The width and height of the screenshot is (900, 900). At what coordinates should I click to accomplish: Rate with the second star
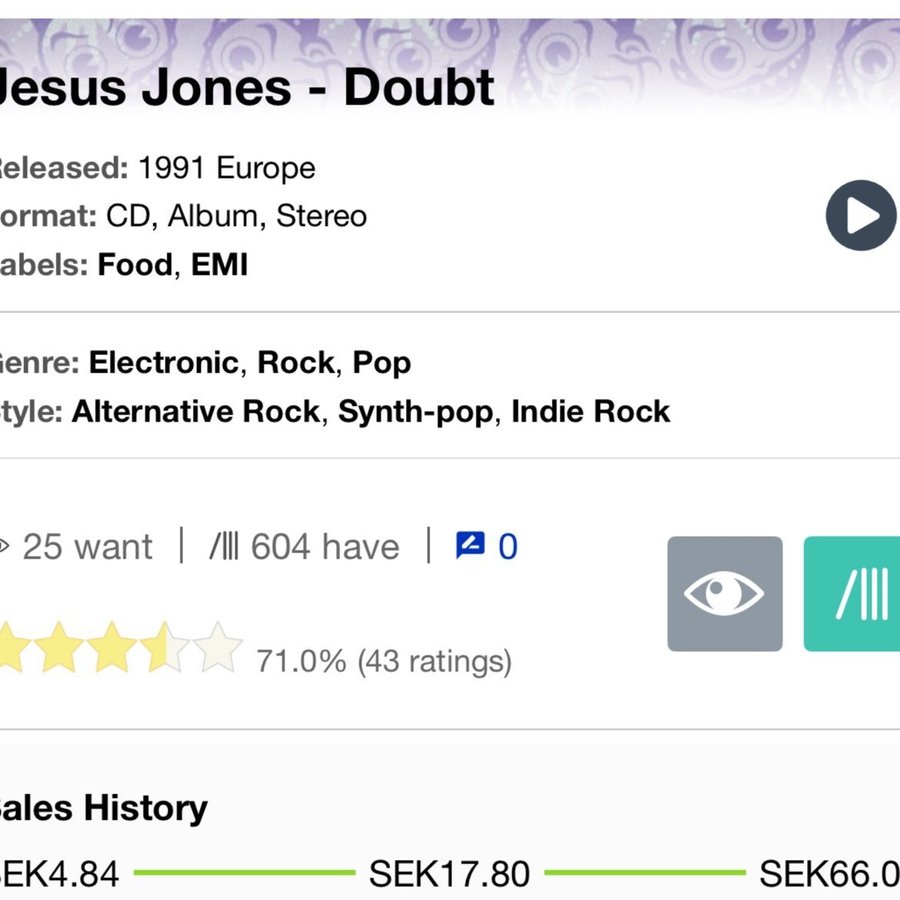[59, 647]
